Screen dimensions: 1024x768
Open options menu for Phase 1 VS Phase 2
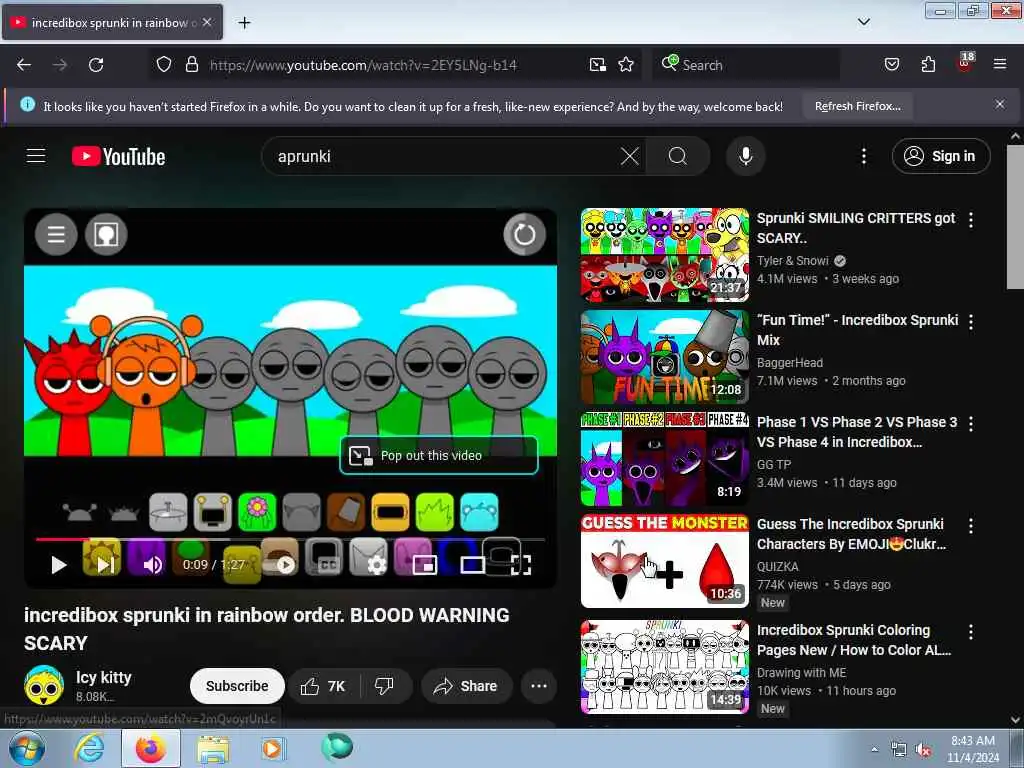(x=971, y=424)
